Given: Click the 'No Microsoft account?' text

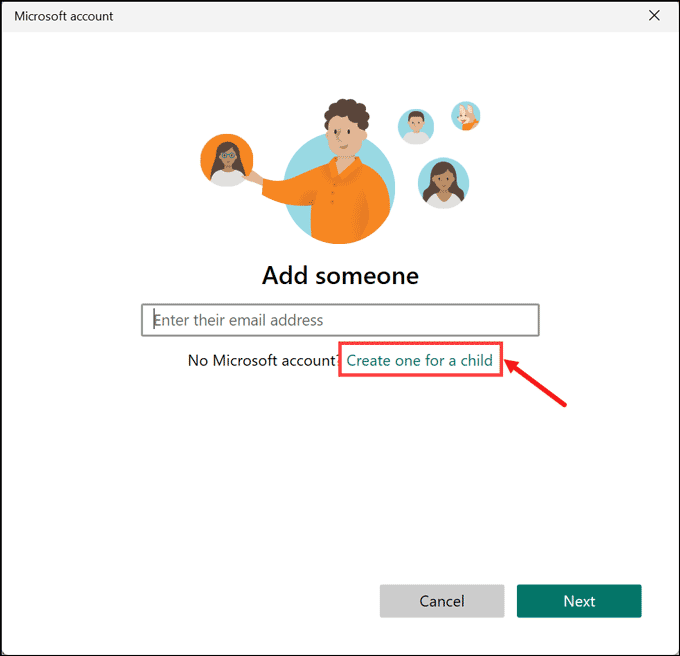Looking at the screenshot, I should coord(263,360).
